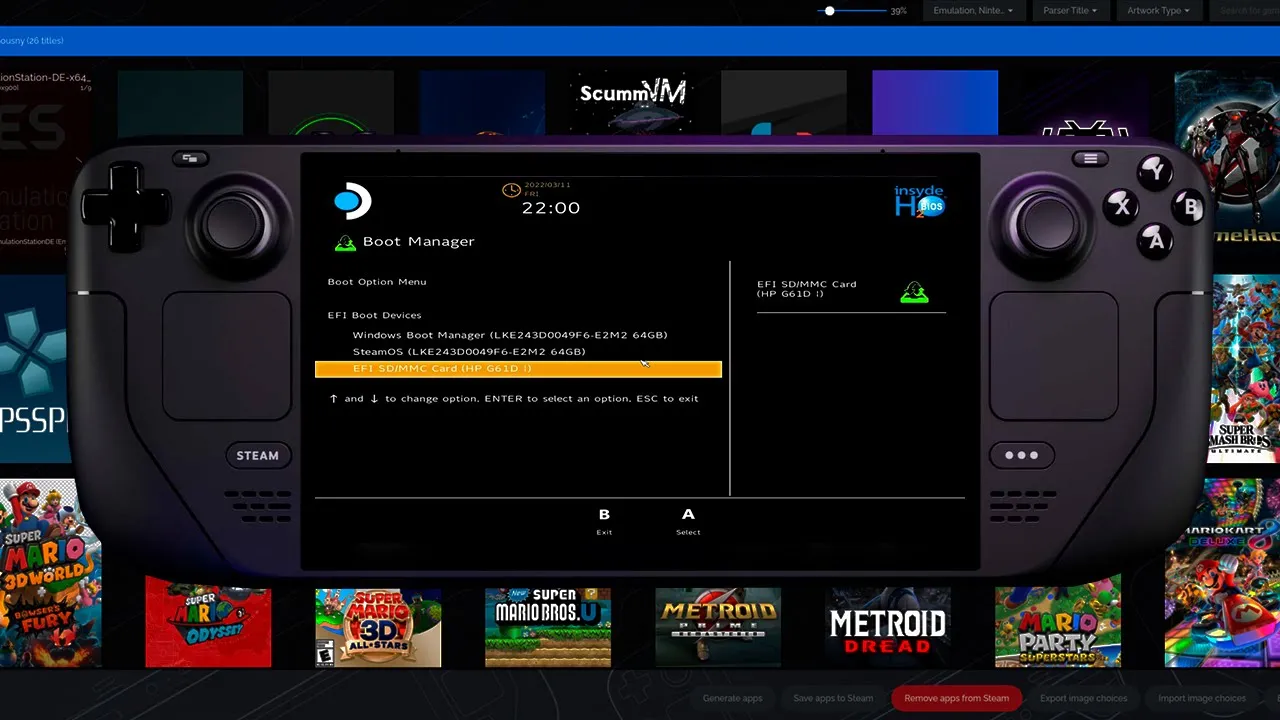Click Import image choices
The image size is (1280, 720).
1202,698
